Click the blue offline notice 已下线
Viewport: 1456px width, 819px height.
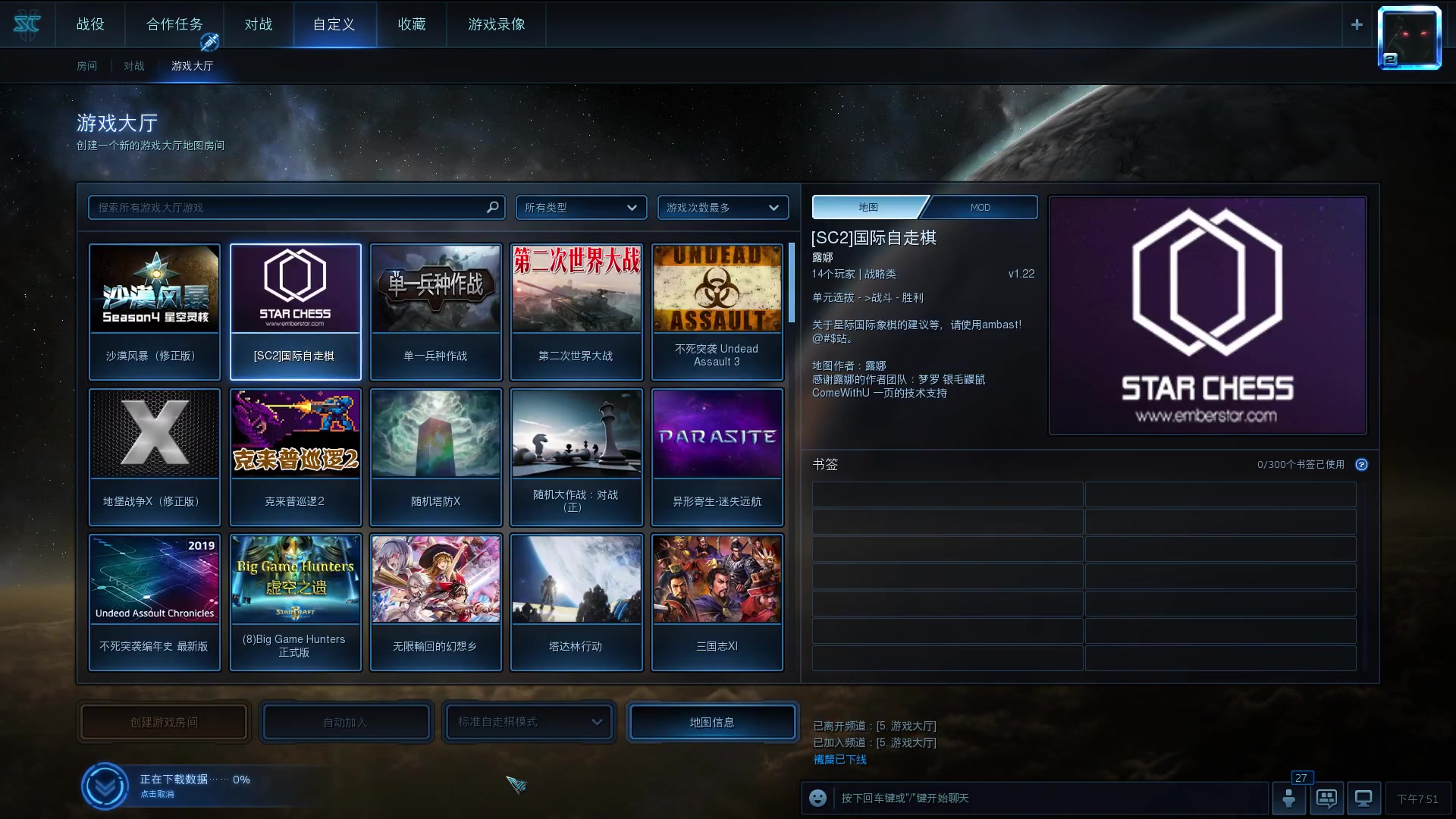tap(840, 759)
